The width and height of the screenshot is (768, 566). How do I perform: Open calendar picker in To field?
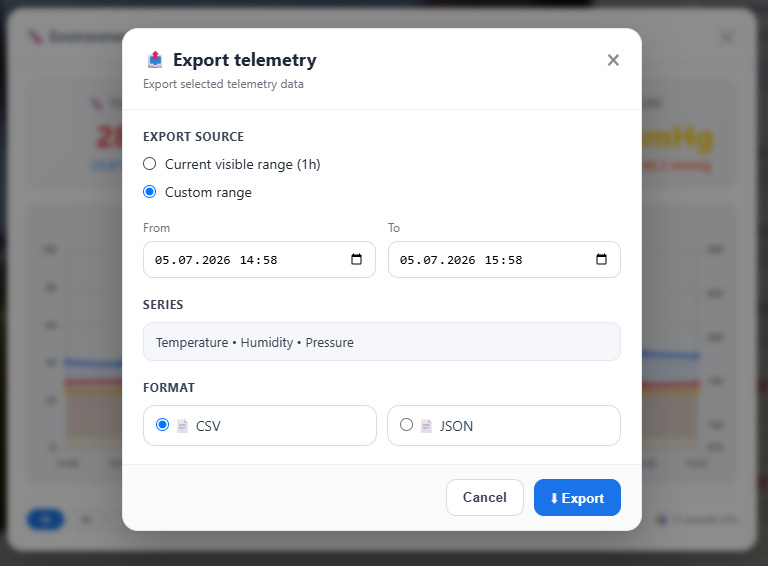(x=601, y=259)
